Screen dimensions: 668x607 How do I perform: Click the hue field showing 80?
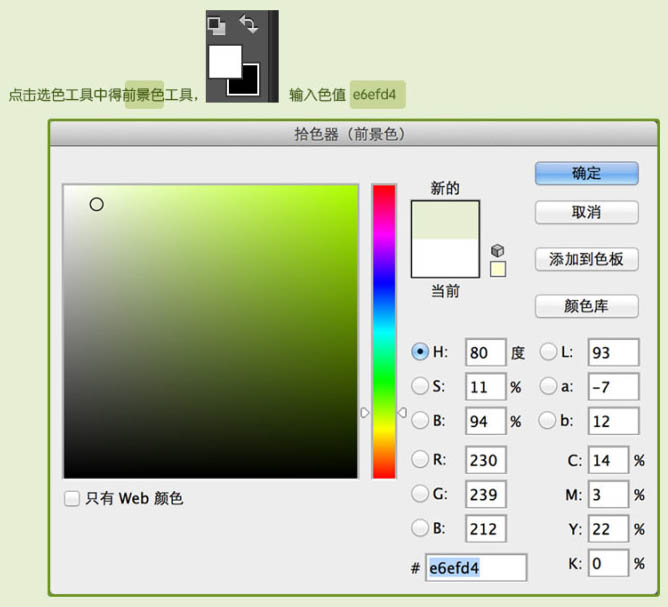[x=486, y=352]
